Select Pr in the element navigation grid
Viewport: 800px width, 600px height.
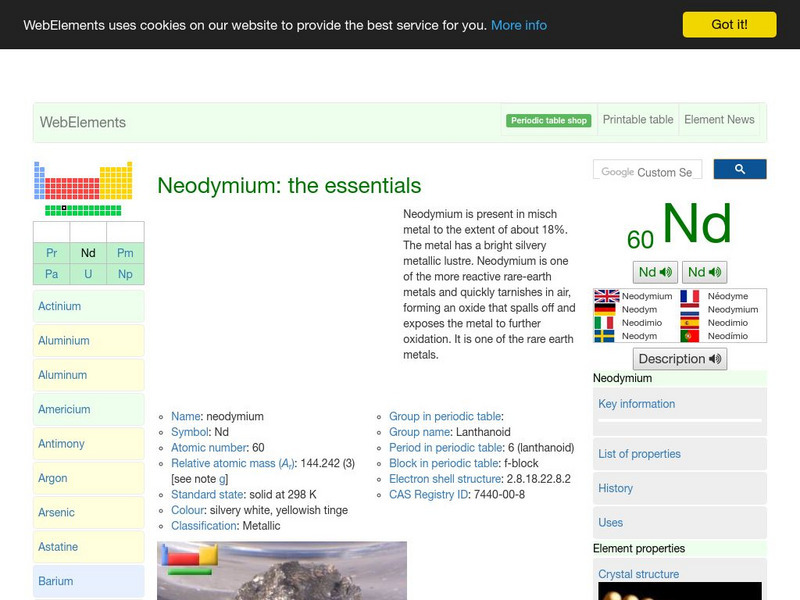51,253
